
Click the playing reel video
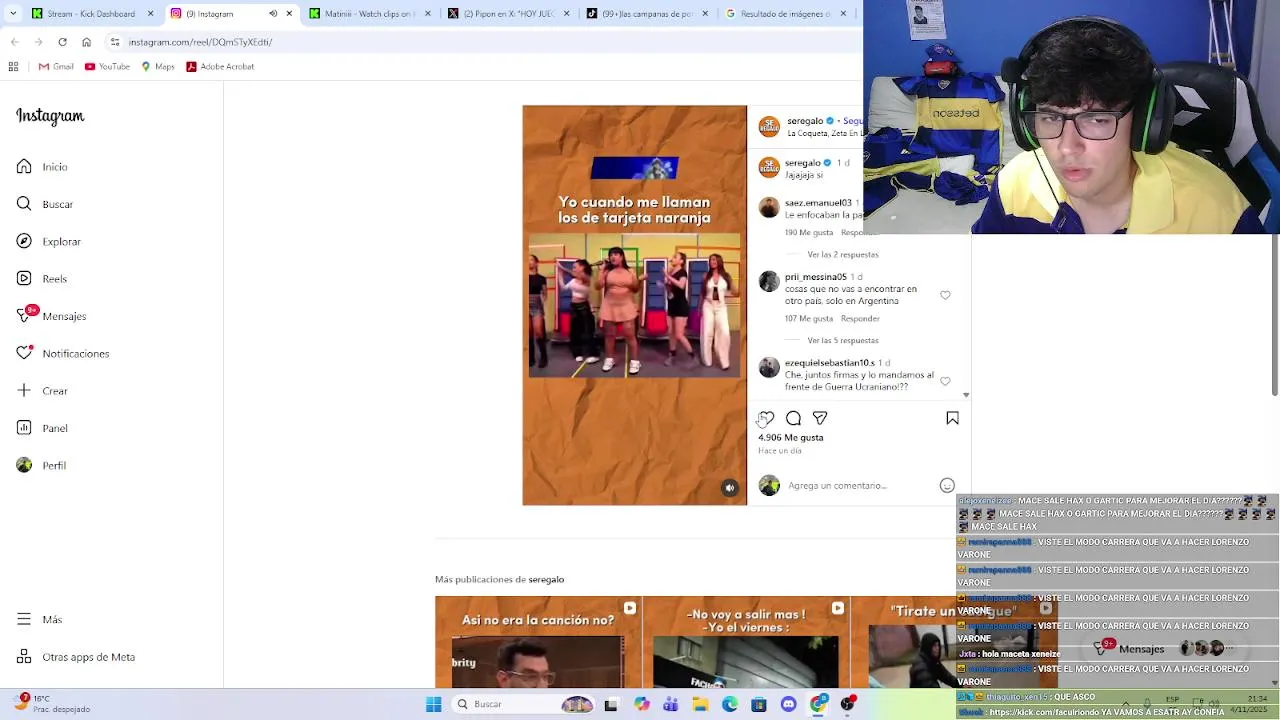(x=634, y=305)
